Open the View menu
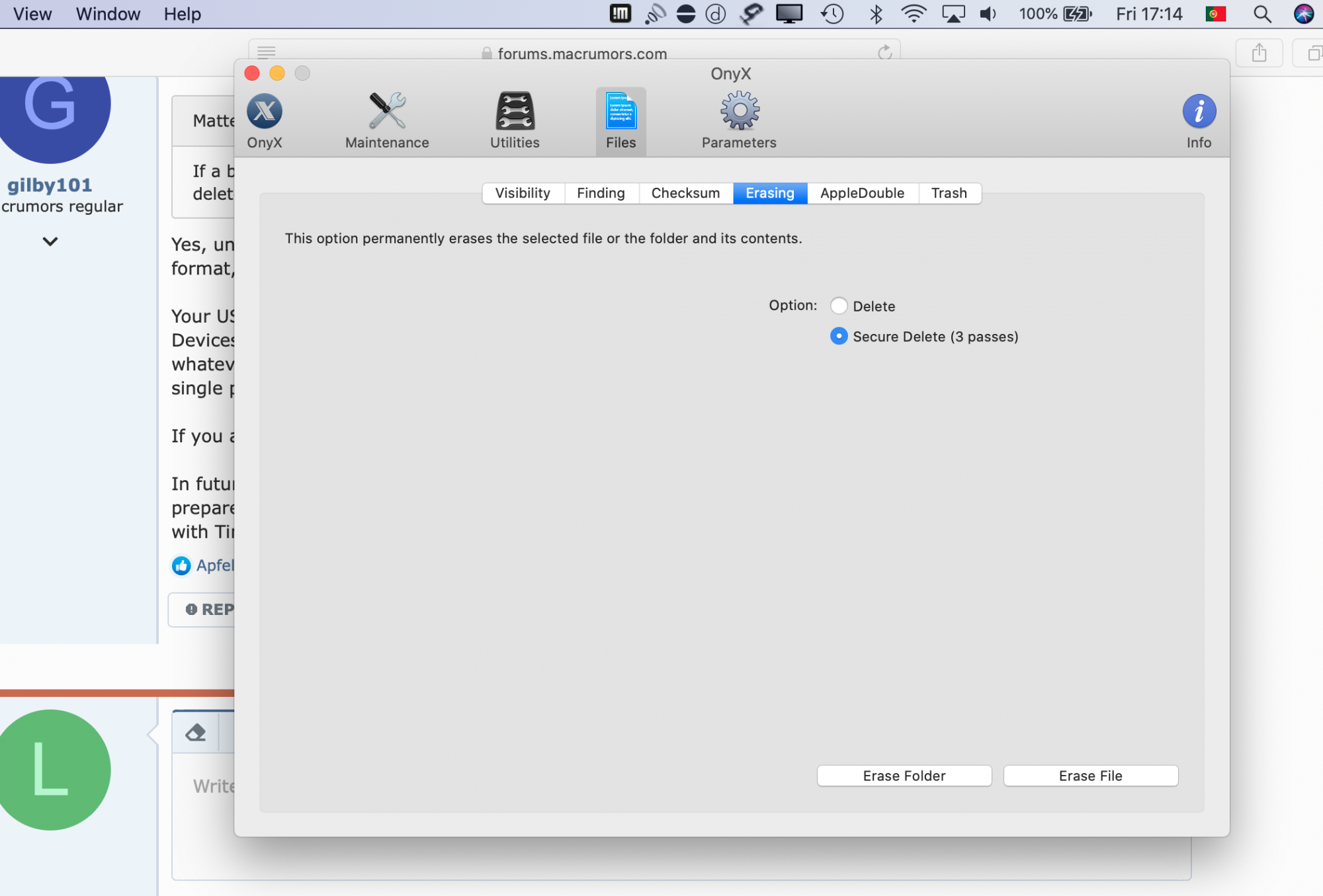This screenshot has width=1323, height=896. [x=32, y=14]
